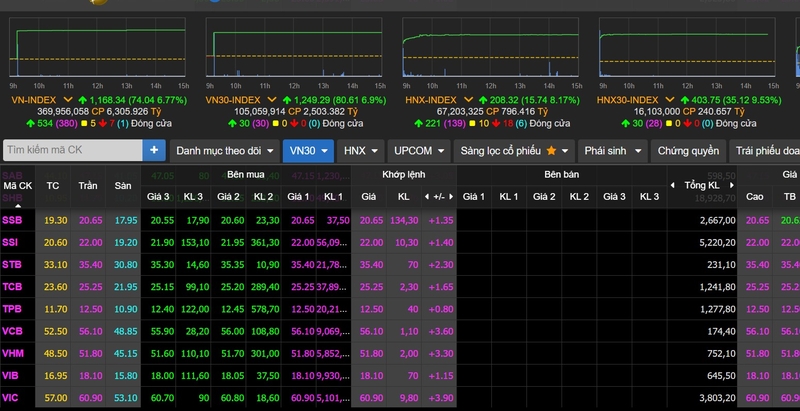Image resolution: width=800 pixels, height=411 pixels.
Task: Open the VN30-INDEX selector chevron
Action: click(x=272, y=100)
